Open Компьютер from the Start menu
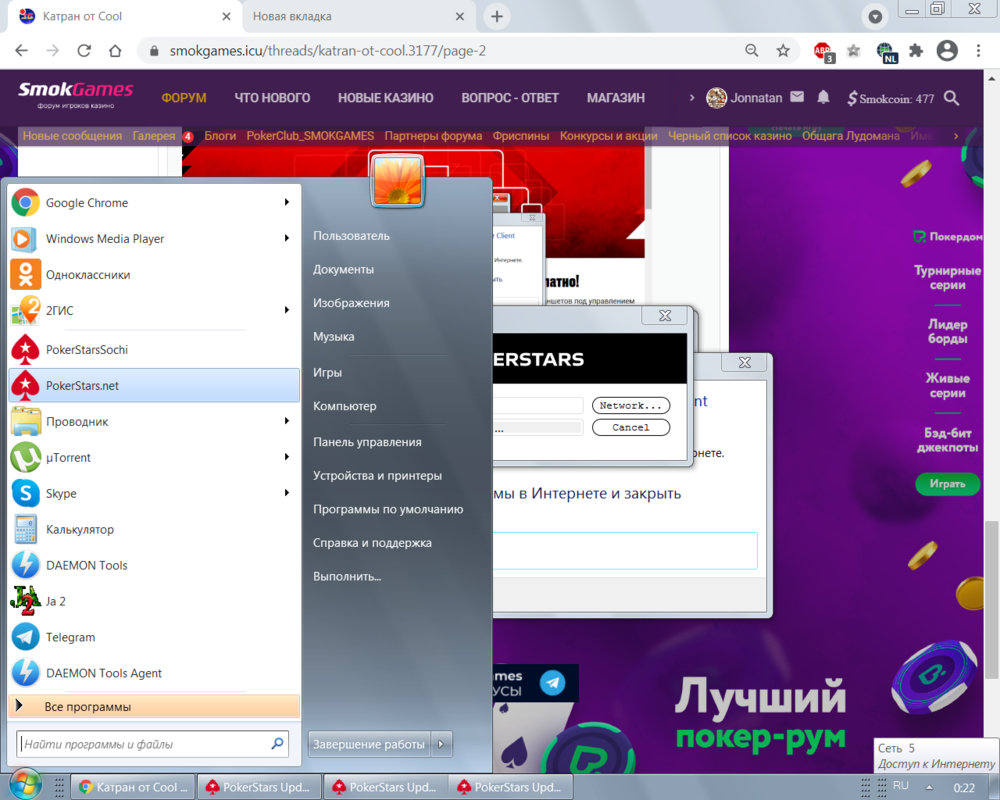Viewport: 1000px width, 800px height. pyautogui.click(x=344, y=406)
